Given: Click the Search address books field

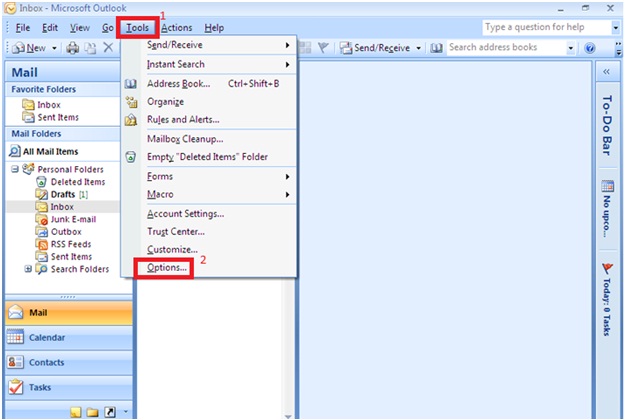Looking at the screenshot, I should click(505, 48).
